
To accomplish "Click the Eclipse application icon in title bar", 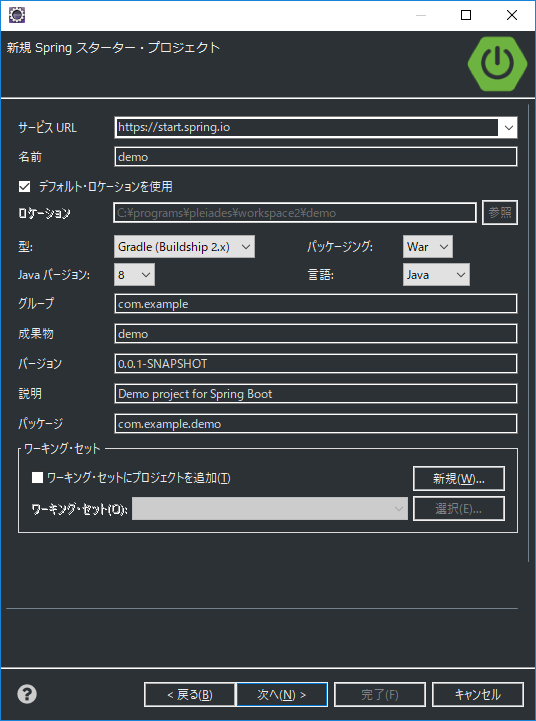I will (17, 15).
